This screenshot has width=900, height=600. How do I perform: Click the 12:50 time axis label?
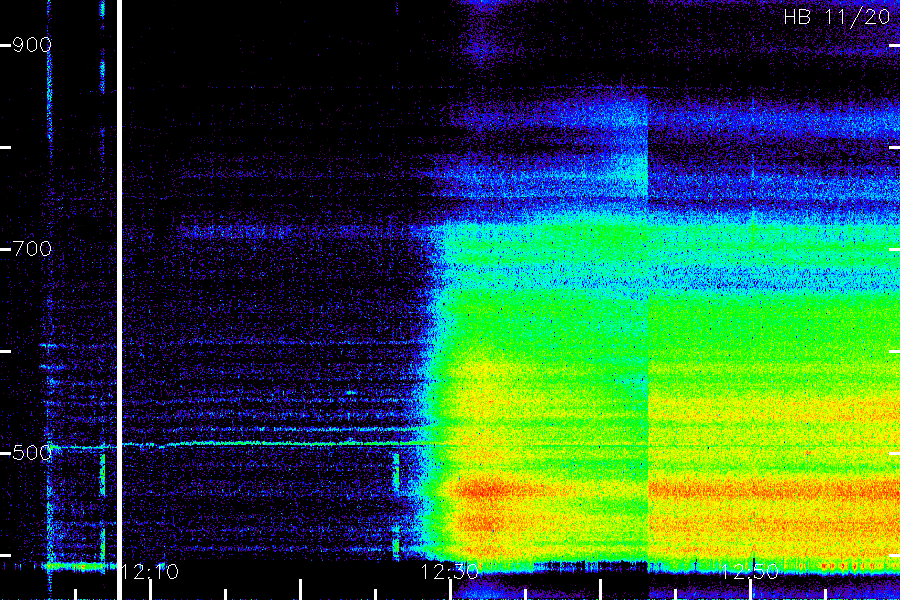pos(749,572)
